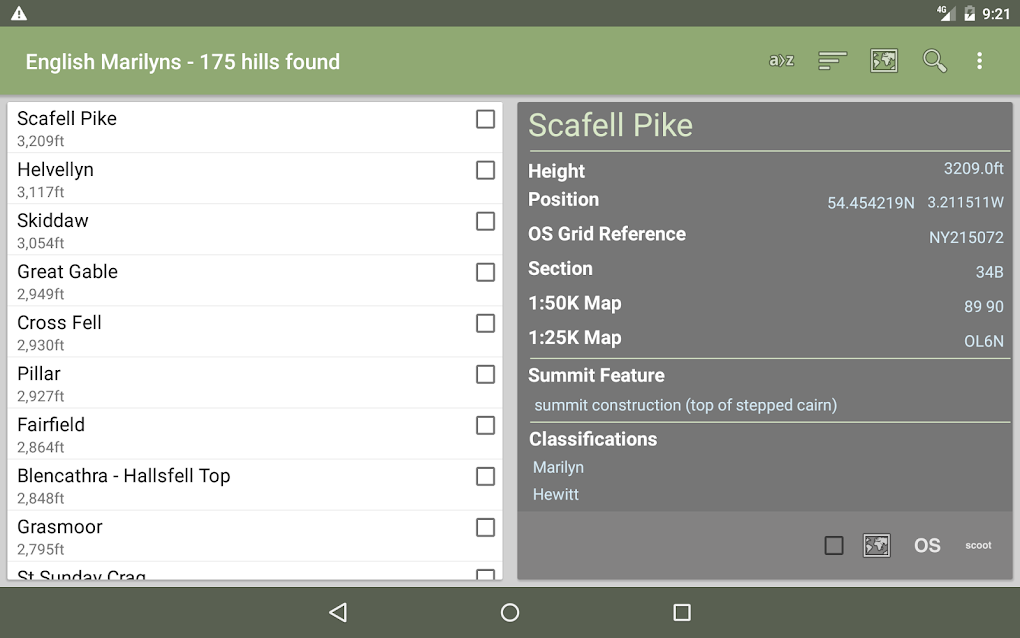
Task: Click the map icon in the Scafell Pike panel
Action: pos(877,545)
